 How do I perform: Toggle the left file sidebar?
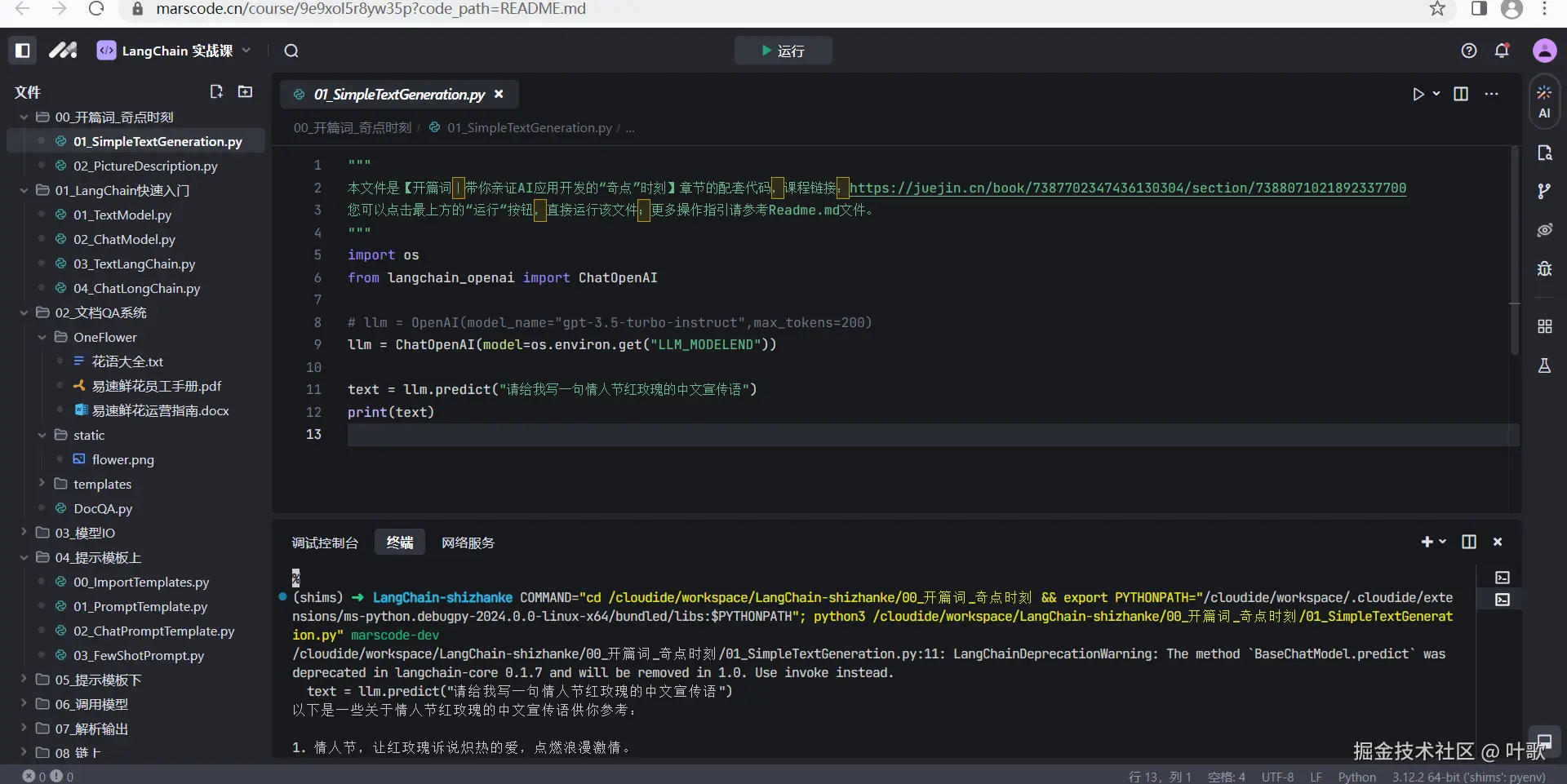point(23,51)
